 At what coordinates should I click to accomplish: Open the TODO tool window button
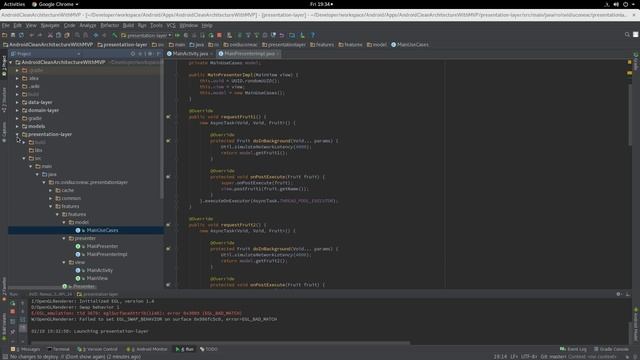(209, 349)
